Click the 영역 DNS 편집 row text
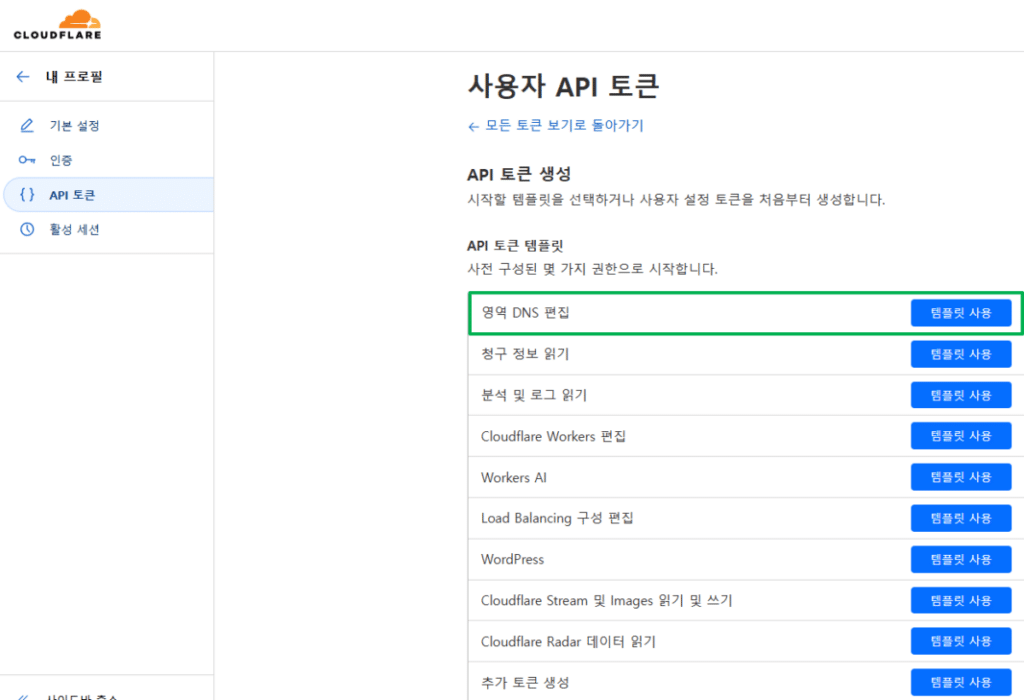1024x700 pixels. pos(525,313)
